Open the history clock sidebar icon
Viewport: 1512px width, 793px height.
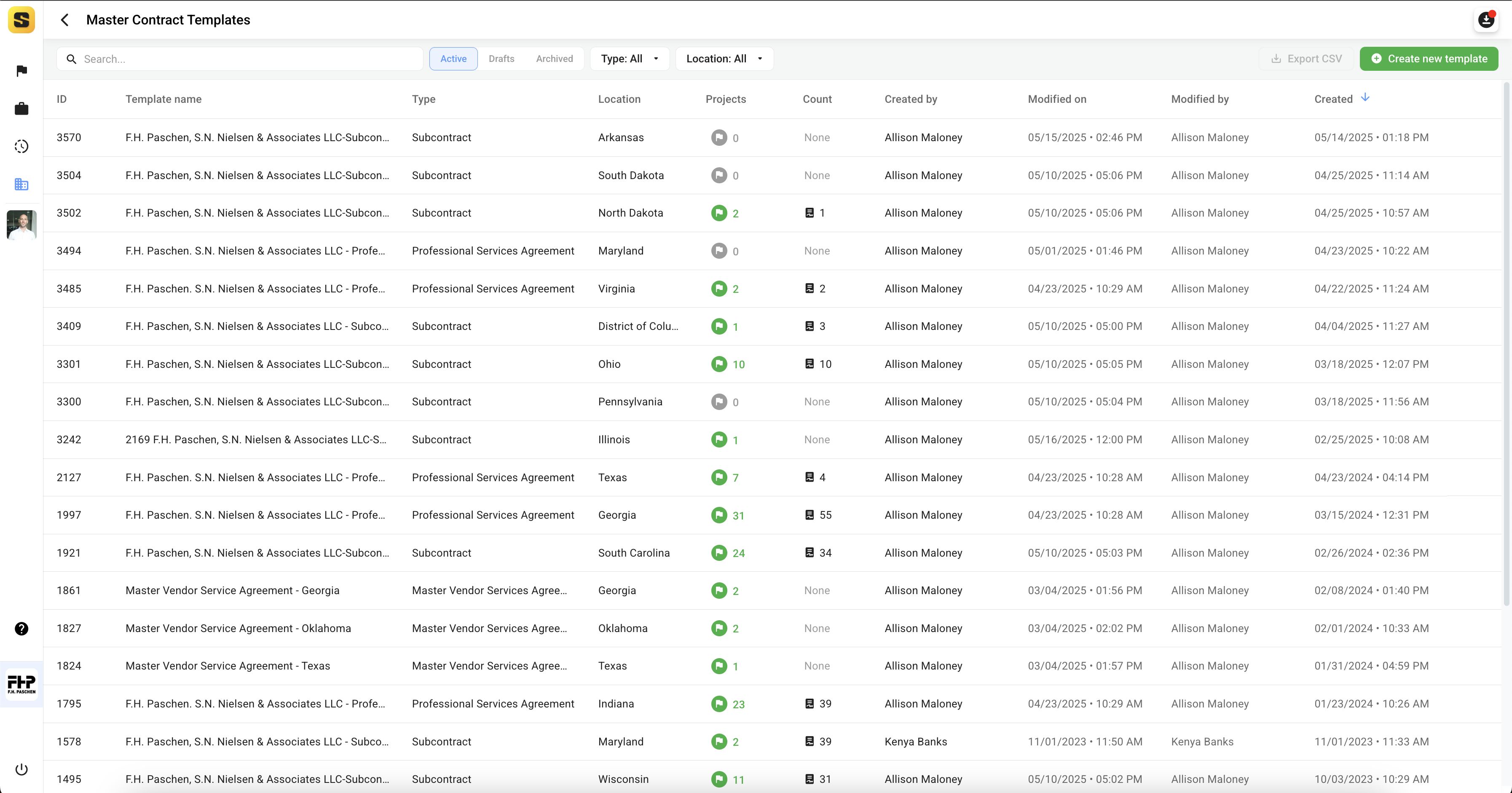tap(22, 146)
